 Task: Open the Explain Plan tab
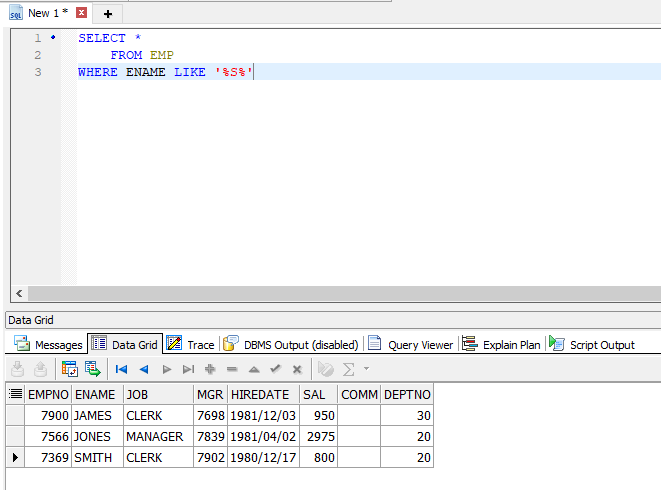tap(501, 345)
